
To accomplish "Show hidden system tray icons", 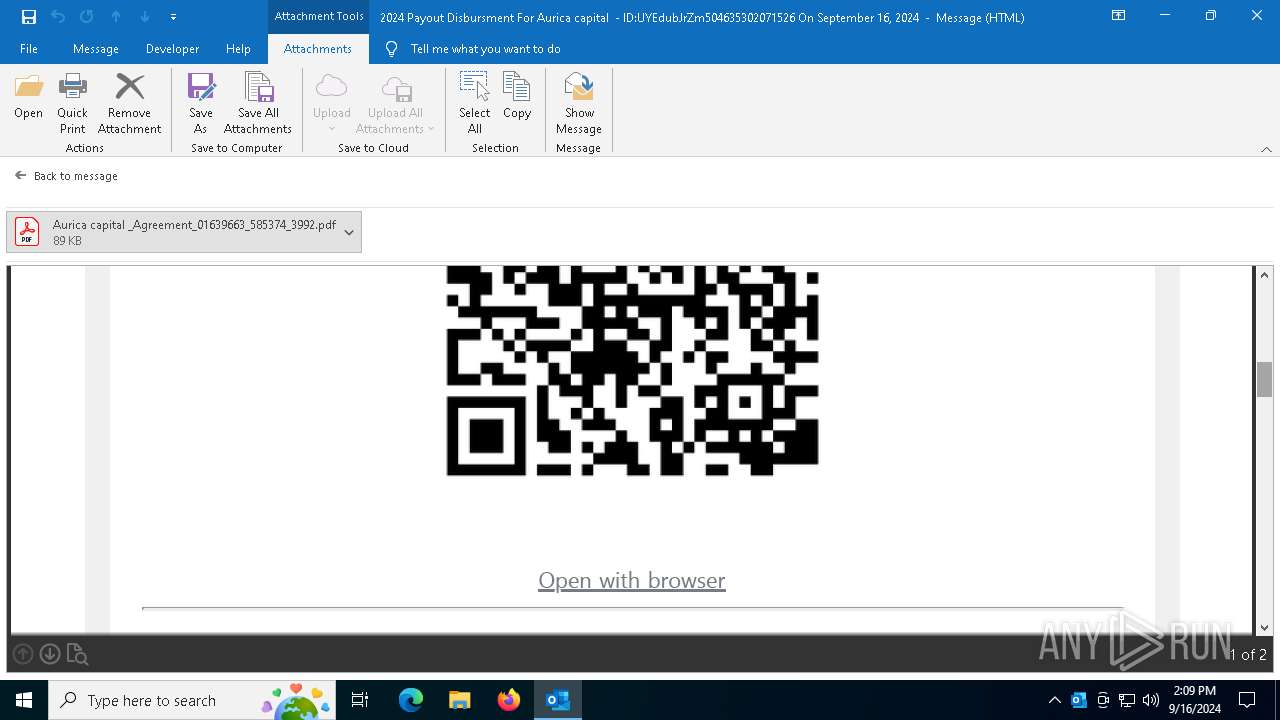I will click(x=1054, y=700).
